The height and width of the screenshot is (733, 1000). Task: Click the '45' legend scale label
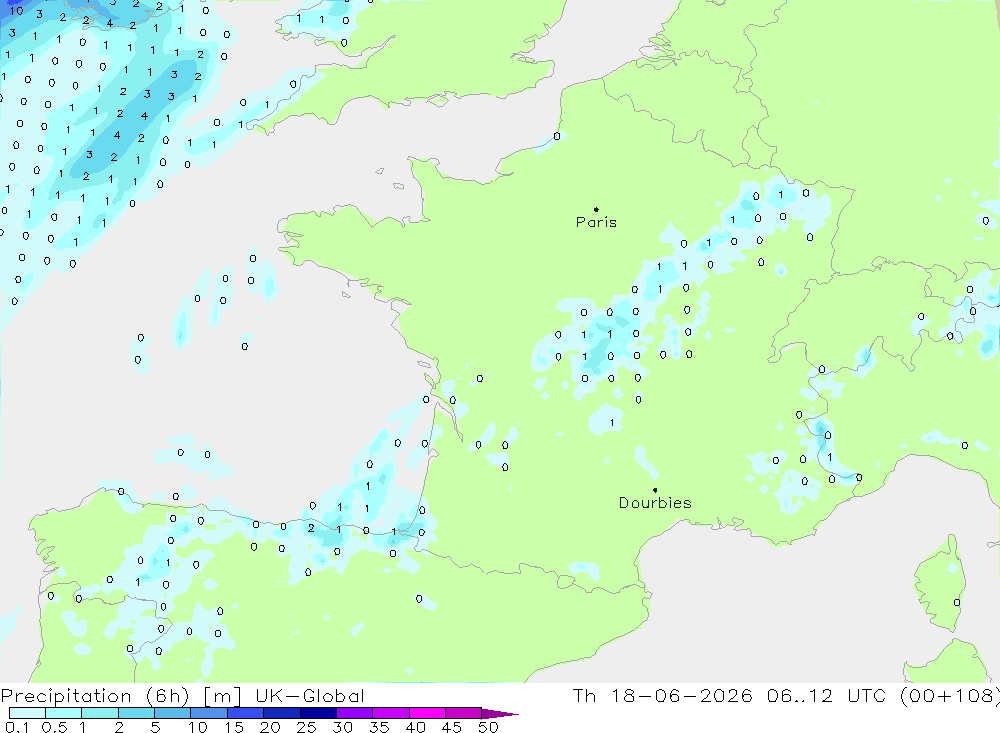click(452, 727)
